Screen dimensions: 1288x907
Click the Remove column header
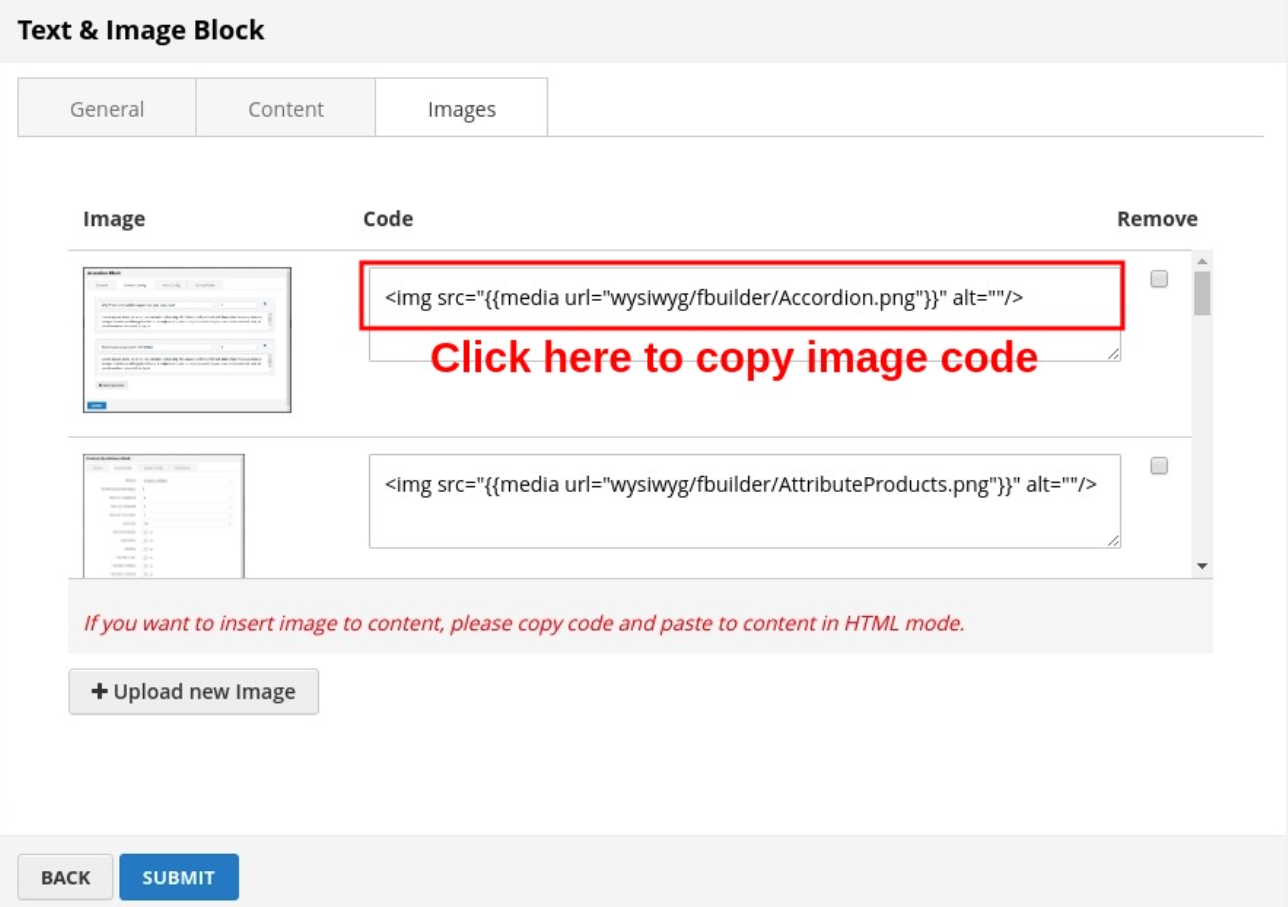pos(1156,219)
